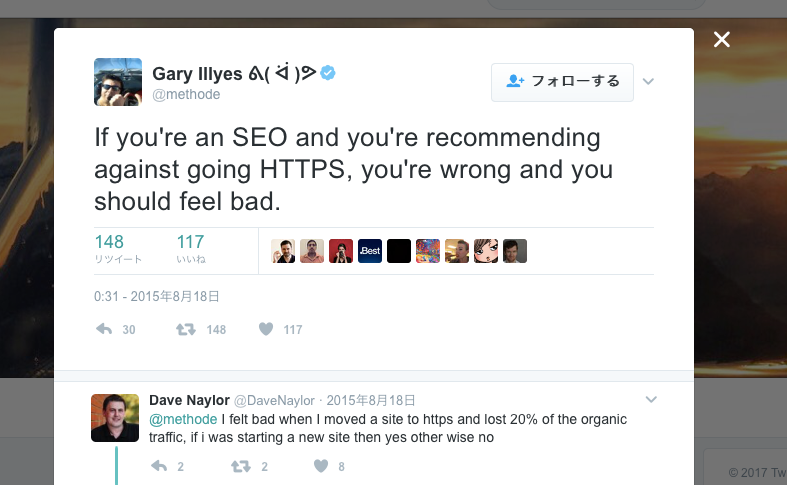Screen dimensions: 787x485
Task: Open Gary Illyes' profile picture
Action: pyautogui.click(x=118, y=82)
